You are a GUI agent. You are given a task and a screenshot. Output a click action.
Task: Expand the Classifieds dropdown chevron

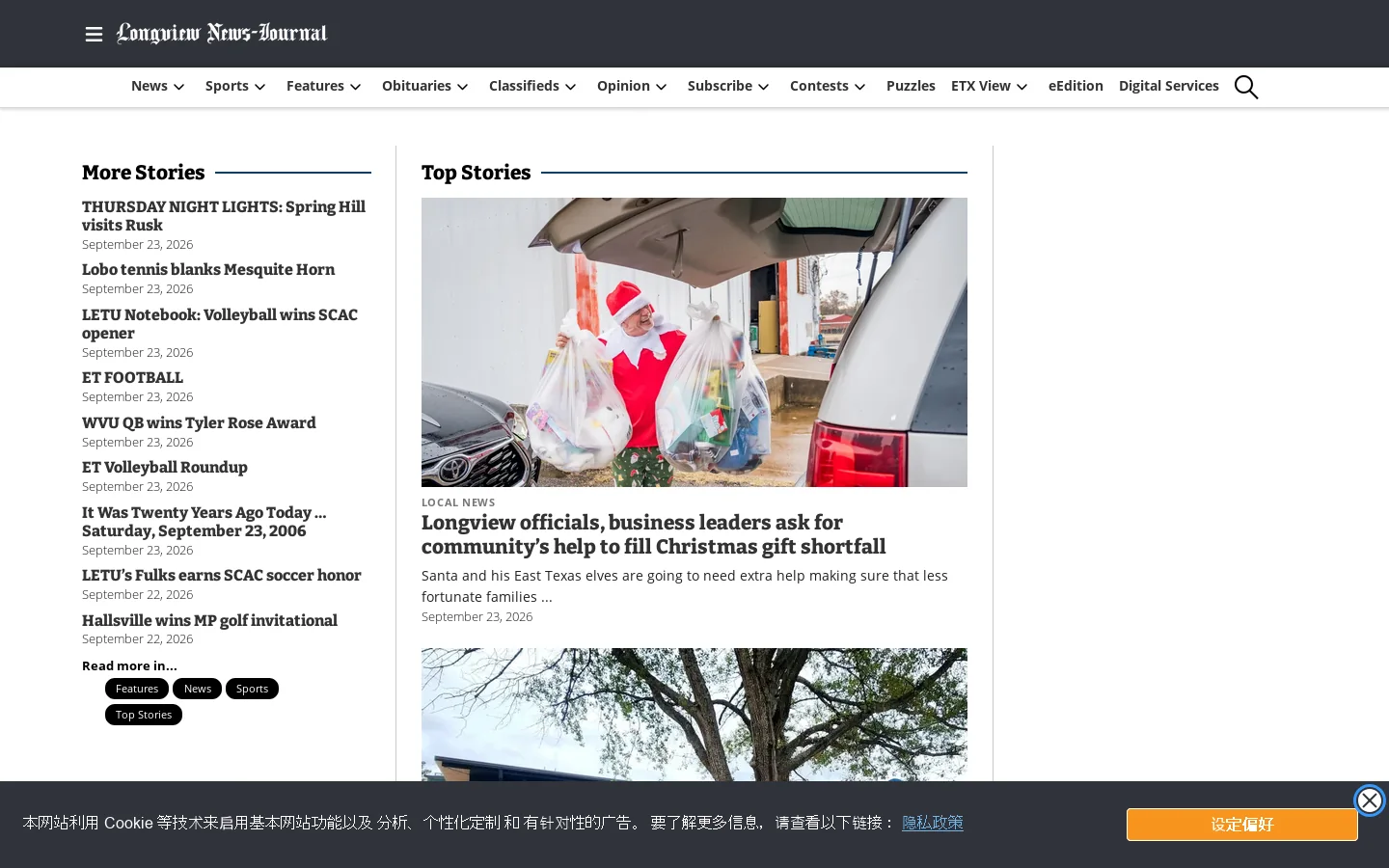click(x=570, y=87)
